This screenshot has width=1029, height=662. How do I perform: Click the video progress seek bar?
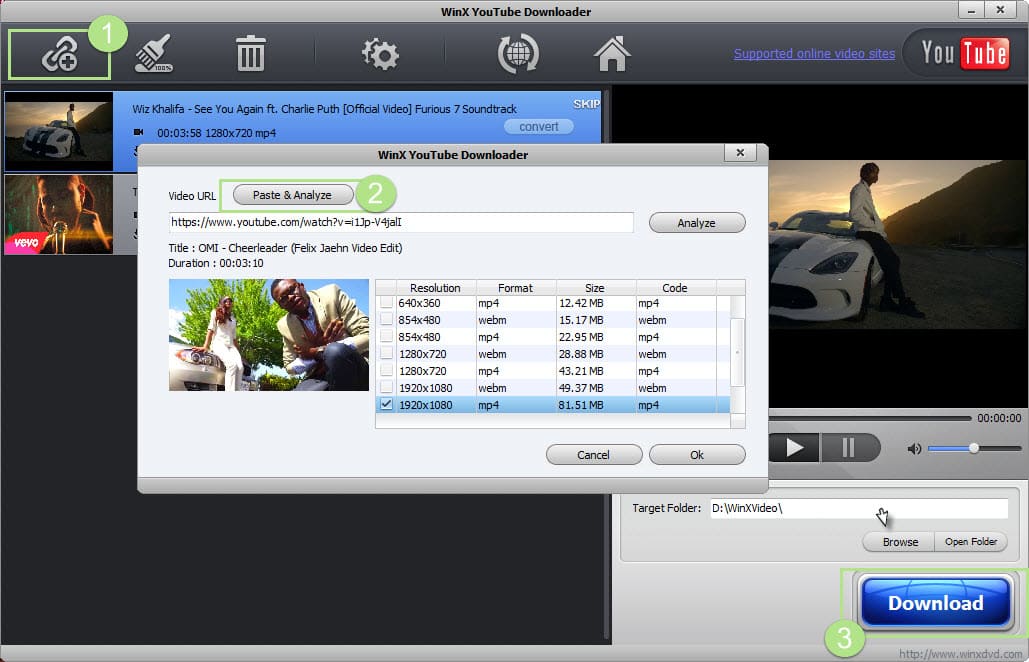point(870,418)
